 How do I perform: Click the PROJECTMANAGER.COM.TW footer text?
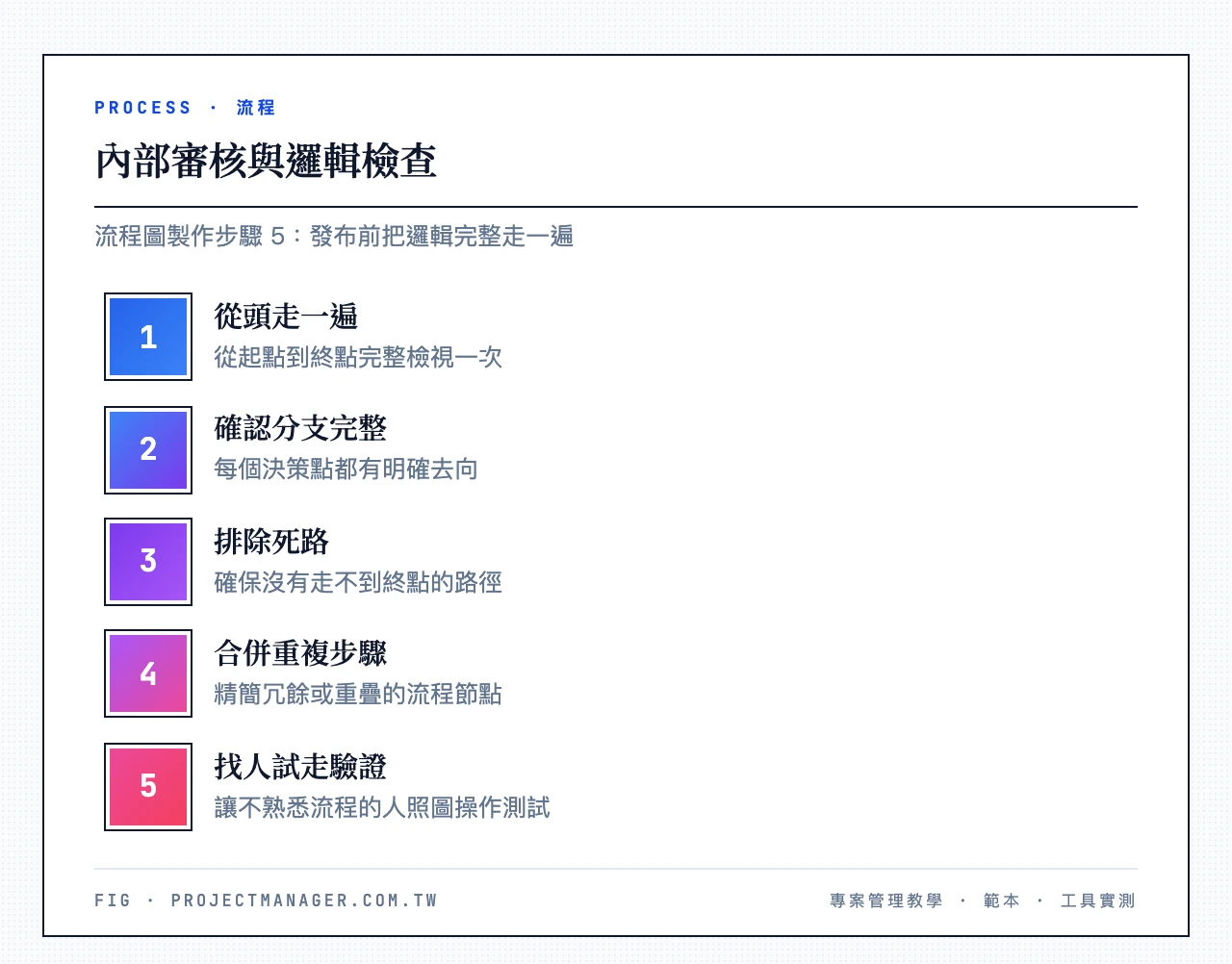point(304,901)
